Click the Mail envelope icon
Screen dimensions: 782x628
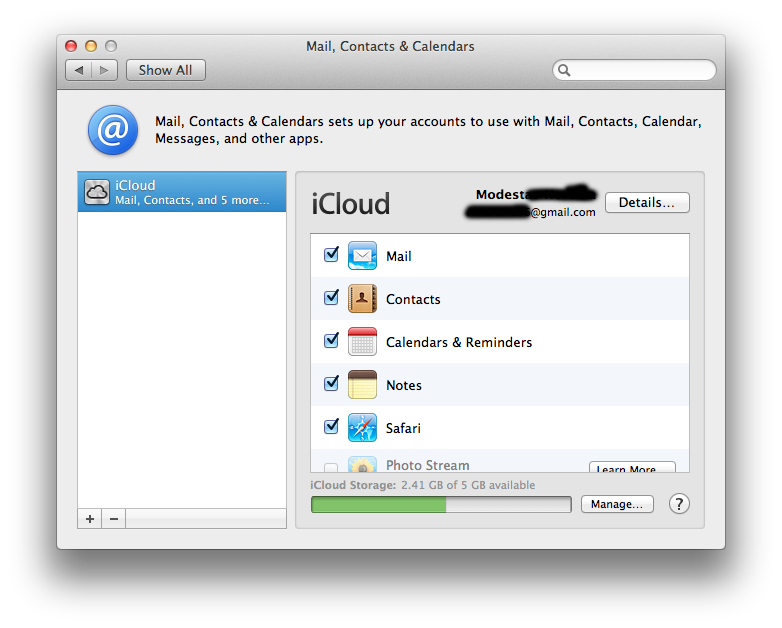pos(362,255)
